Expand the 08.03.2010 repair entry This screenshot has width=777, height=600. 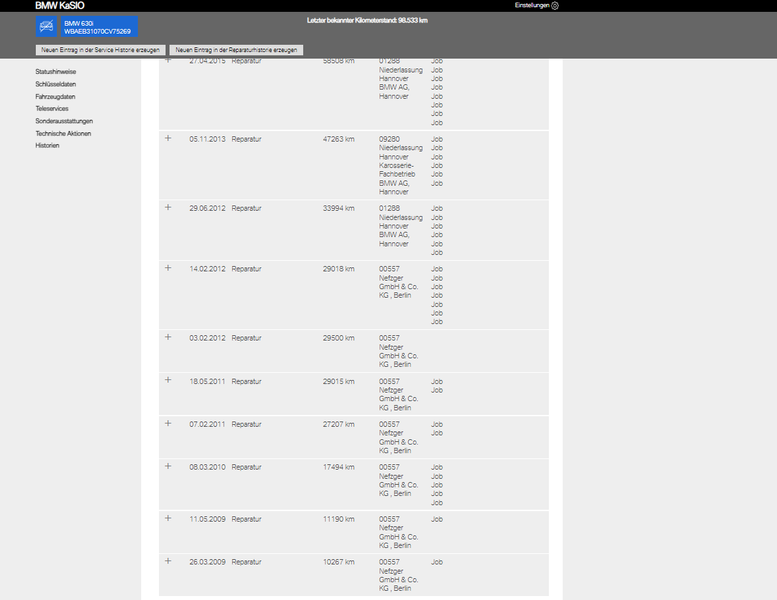(x=168, y=466)
